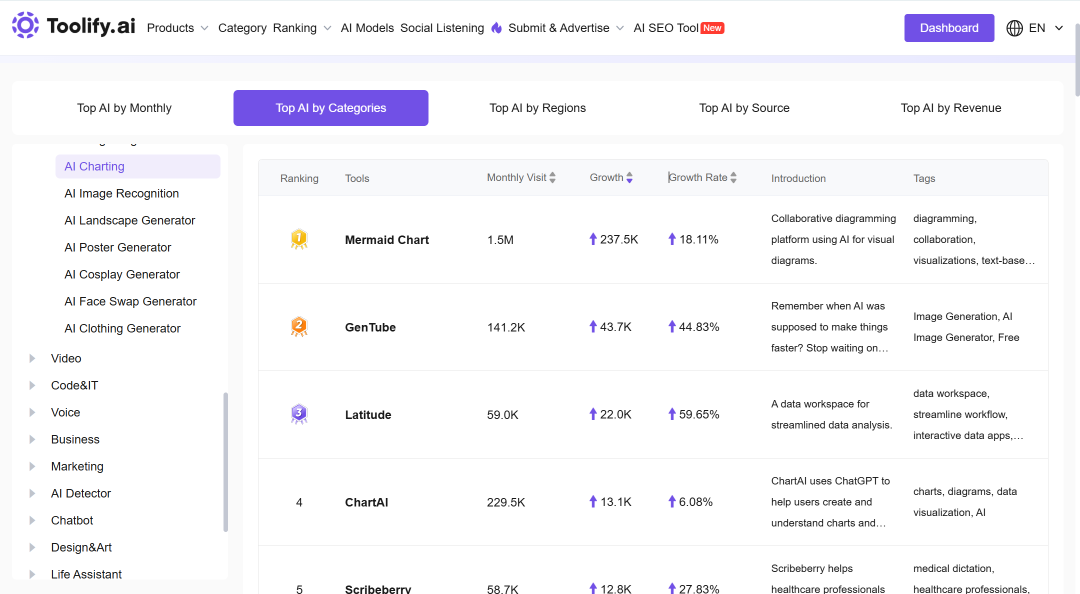Viewport: 1080px width, 594px height.
Task: Select AI Poster Generator in sidebar
Action: pos(118,247)
